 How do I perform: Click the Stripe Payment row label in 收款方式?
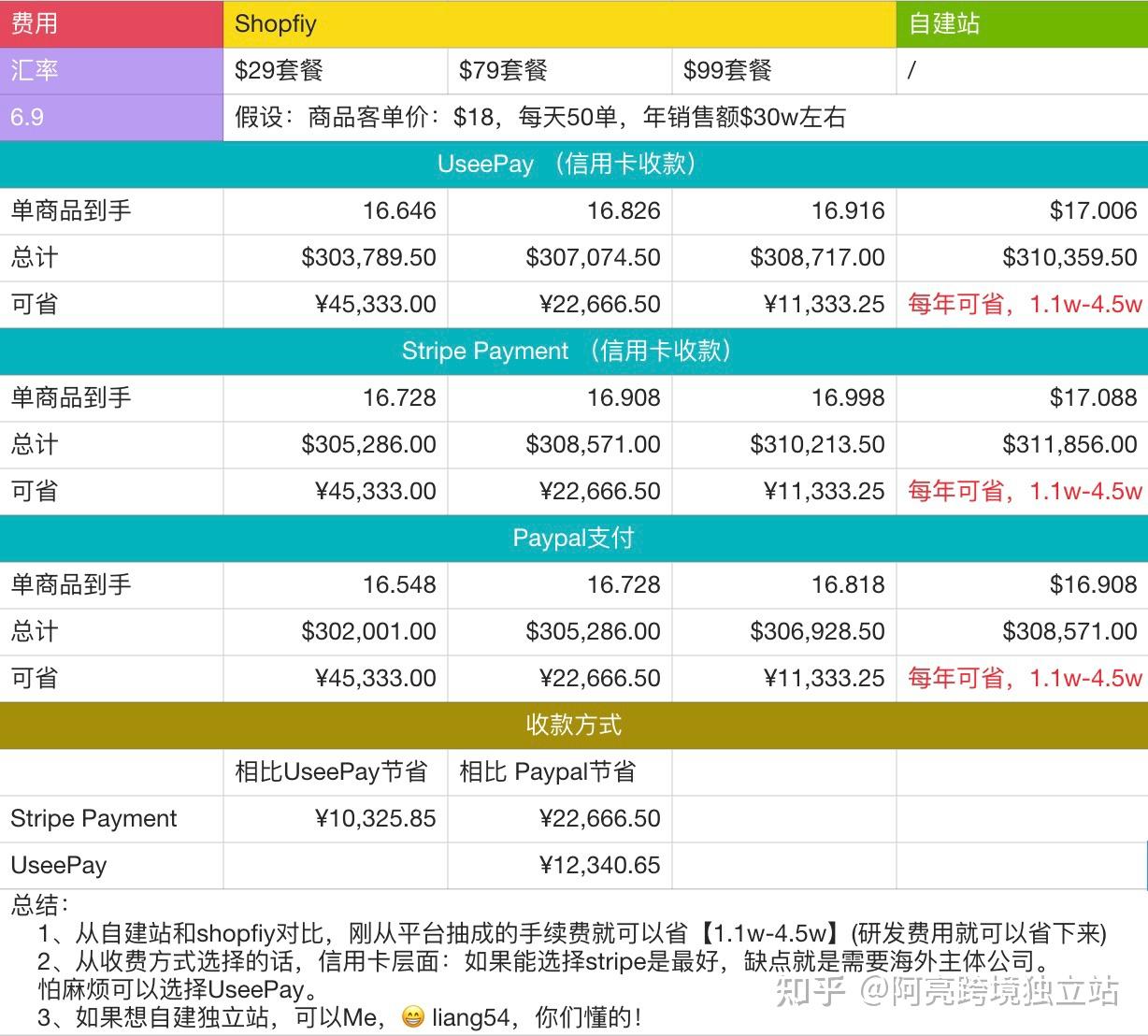coord(93,818)
